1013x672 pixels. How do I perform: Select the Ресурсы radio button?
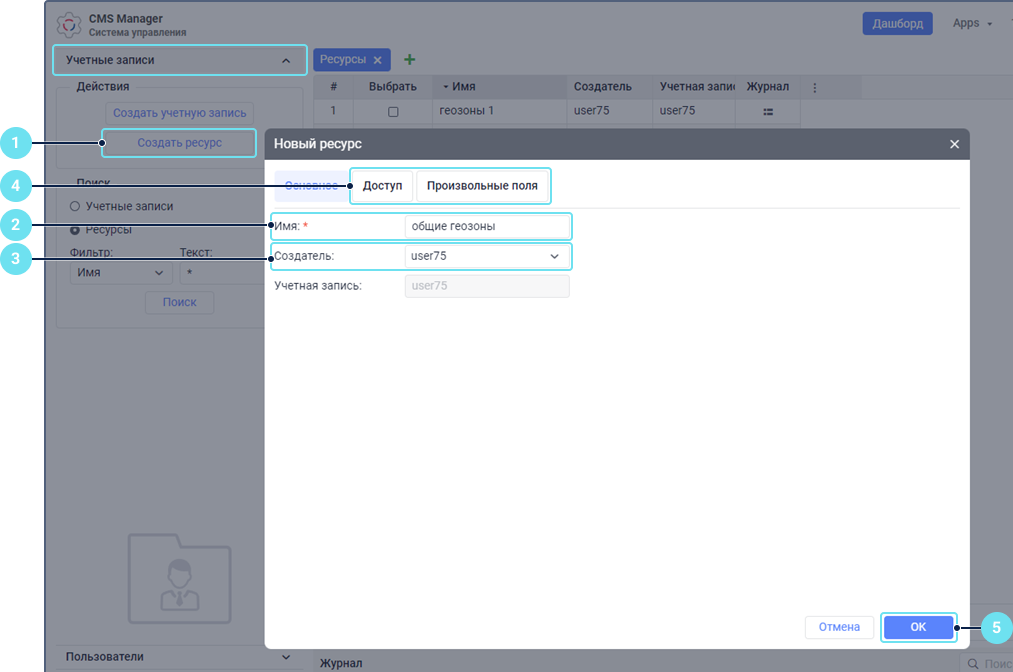(x=75, y=229)
